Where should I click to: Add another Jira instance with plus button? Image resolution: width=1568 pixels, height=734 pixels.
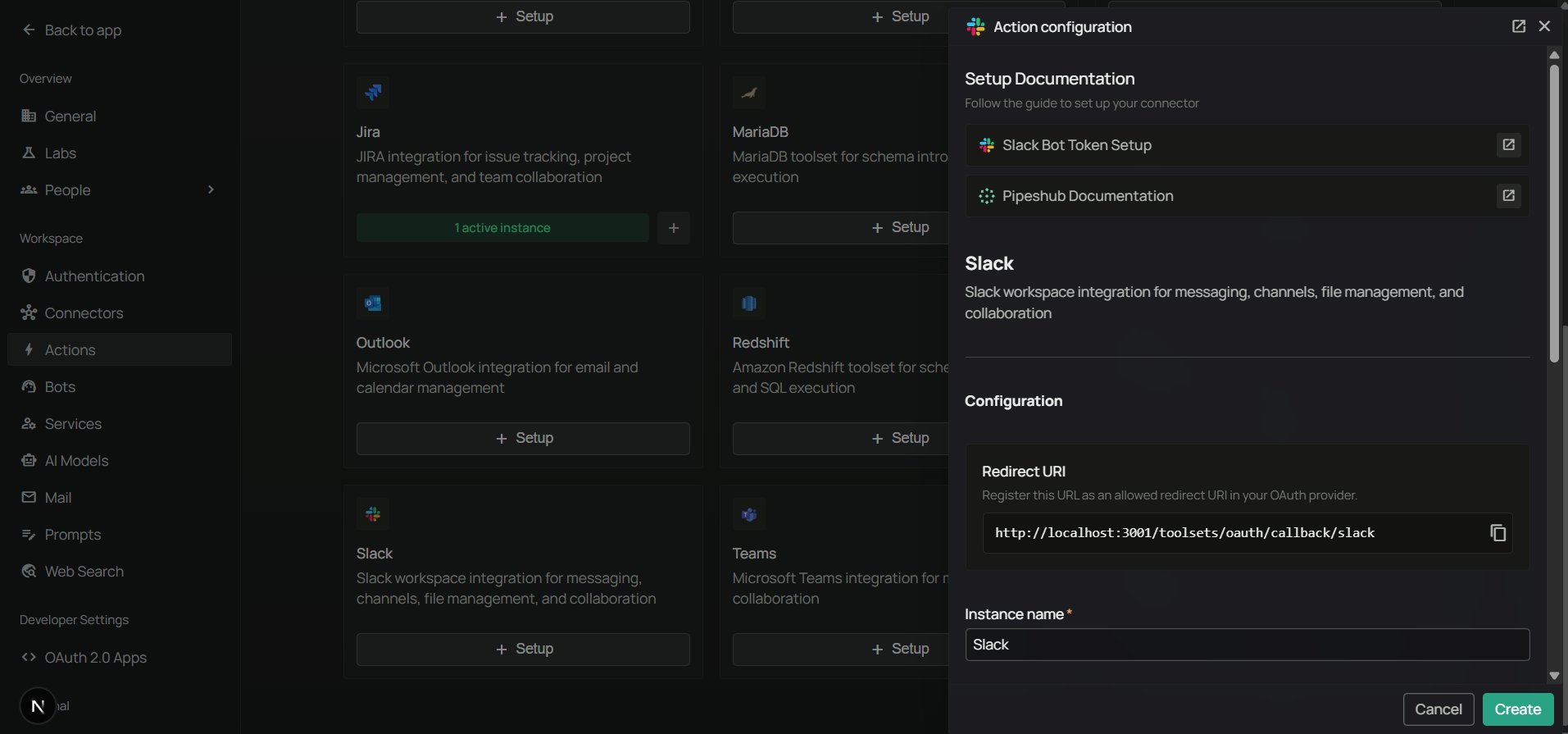tap(674, 228)
